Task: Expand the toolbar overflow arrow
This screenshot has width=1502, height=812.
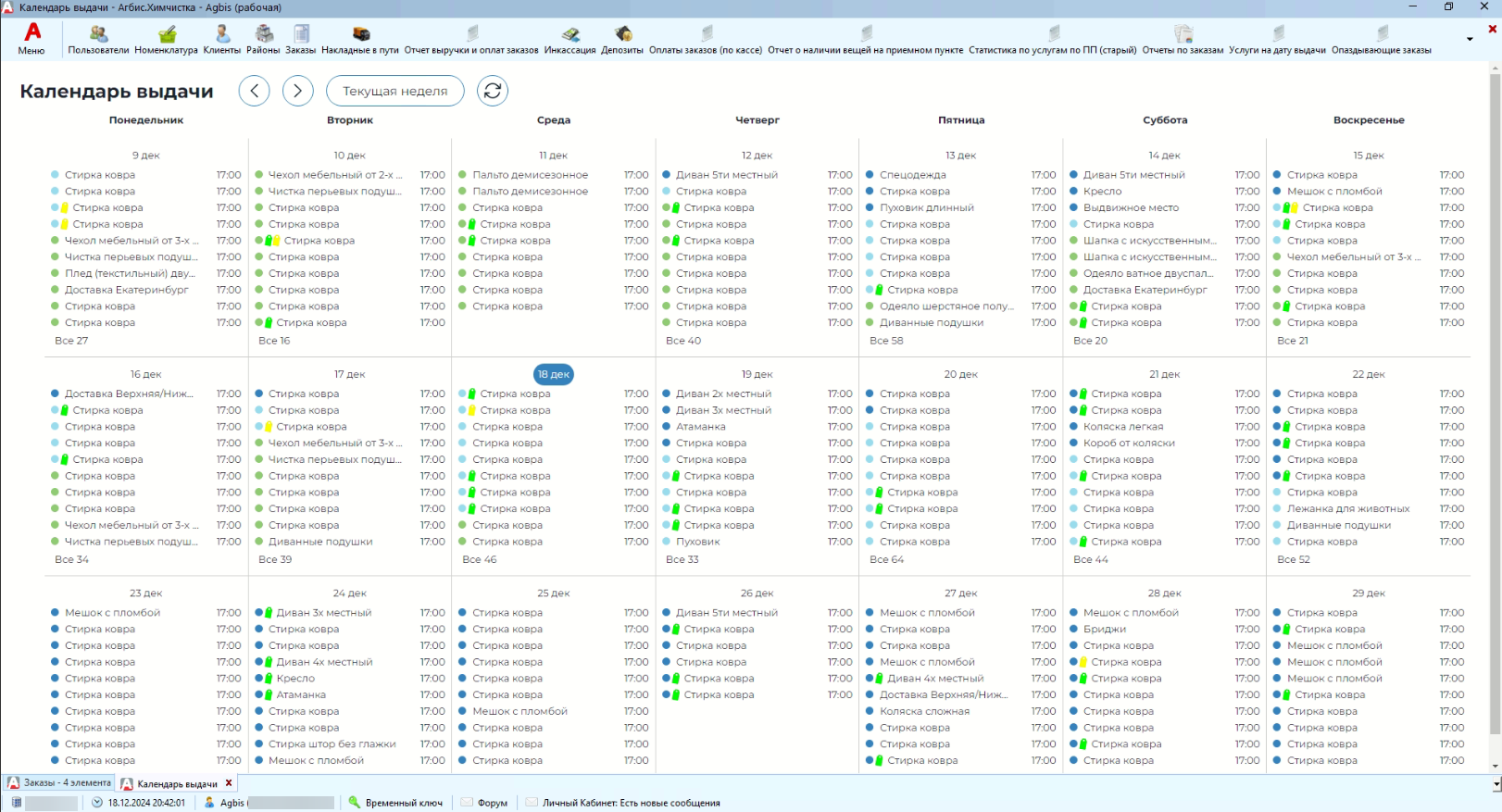Action: point(1470,39)
